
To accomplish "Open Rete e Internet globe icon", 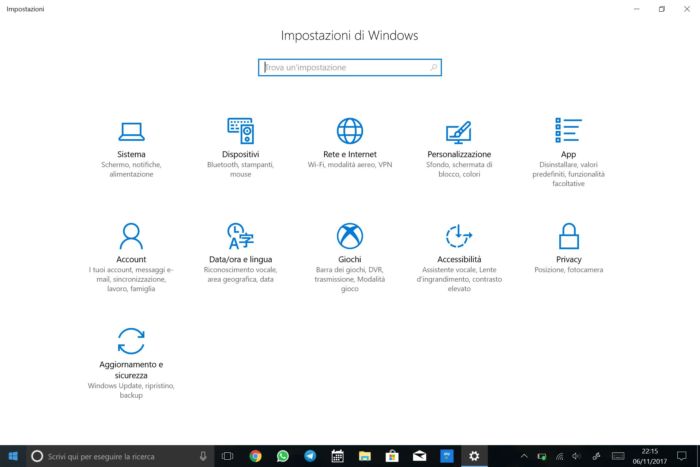I will [x=350, y=131].
